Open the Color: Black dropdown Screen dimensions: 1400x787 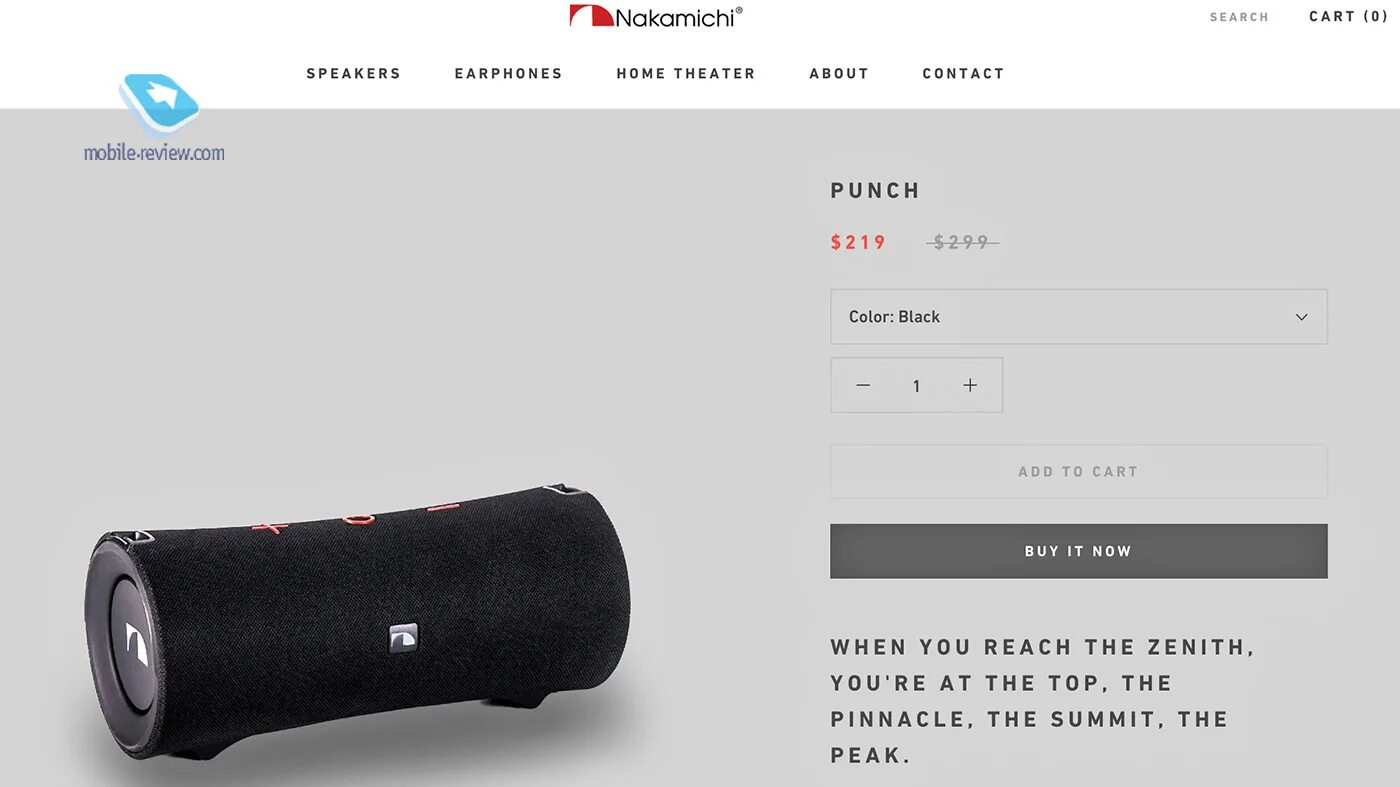click(x=1078, y=317)
